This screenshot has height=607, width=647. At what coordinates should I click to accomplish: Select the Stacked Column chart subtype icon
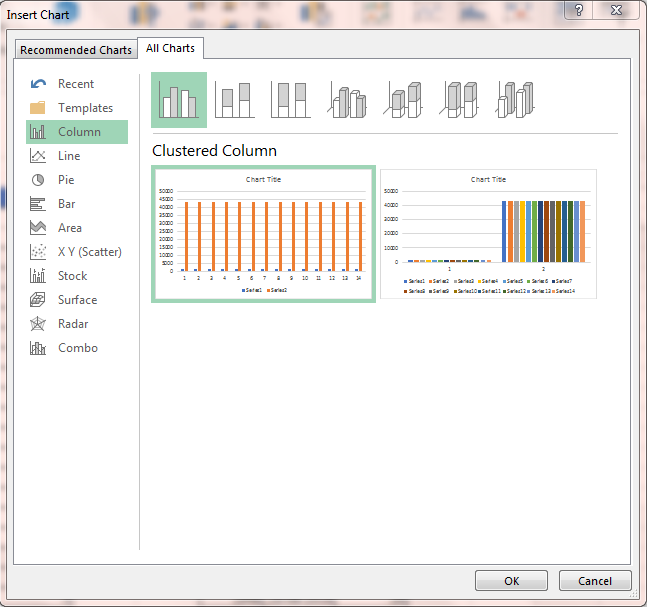(x=235, y=100)
